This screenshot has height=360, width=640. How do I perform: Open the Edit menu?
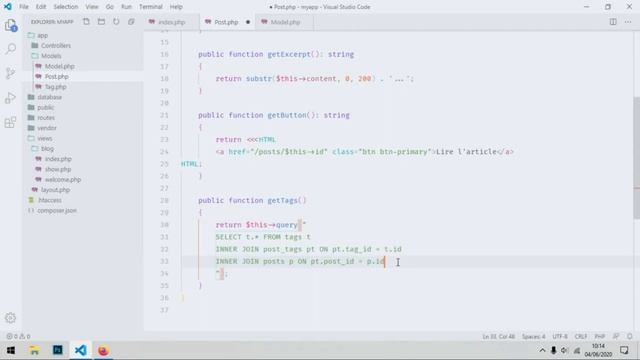pos(41,7)
